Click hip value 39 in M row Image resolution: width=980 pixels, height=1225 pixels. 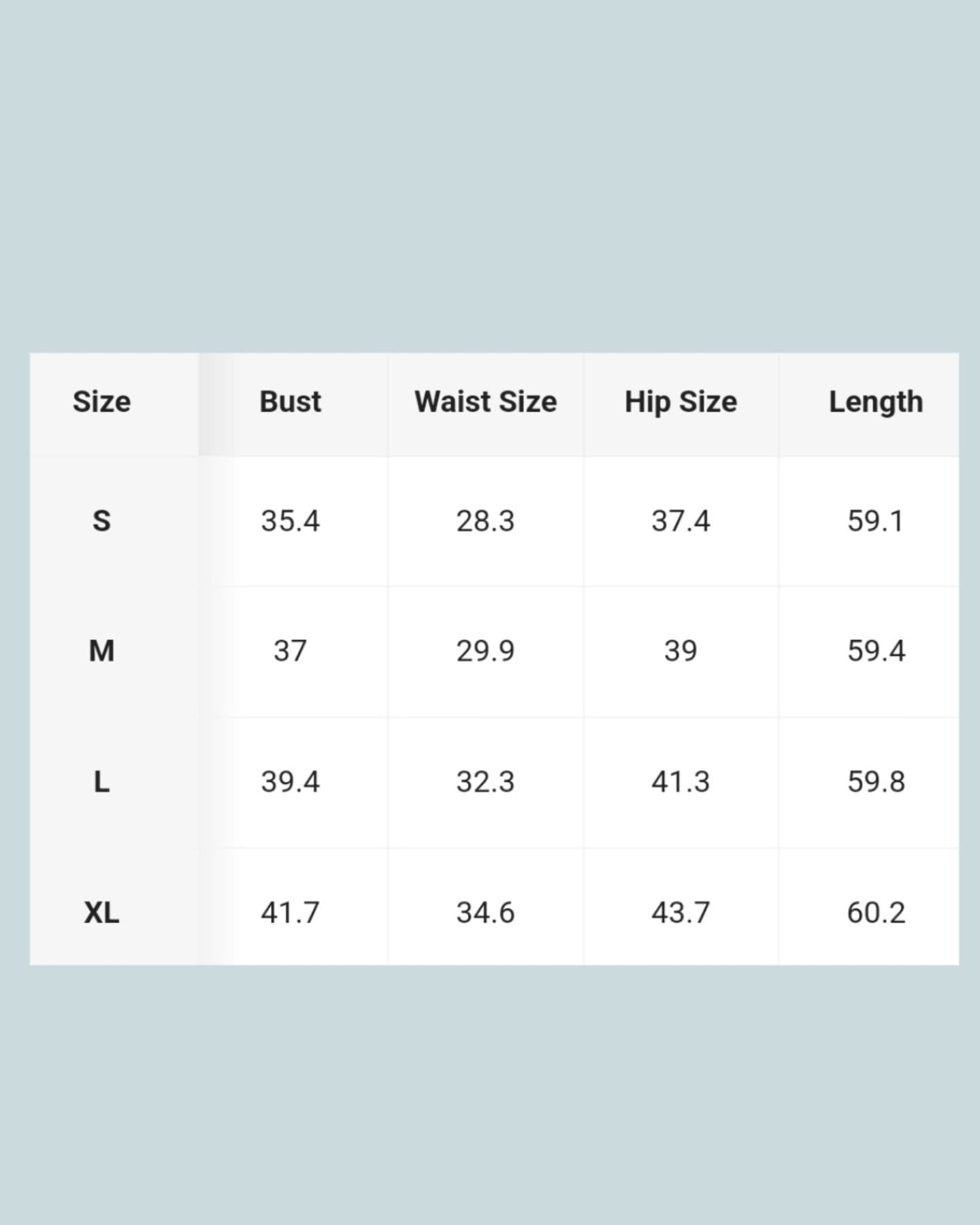pos(681,651)
